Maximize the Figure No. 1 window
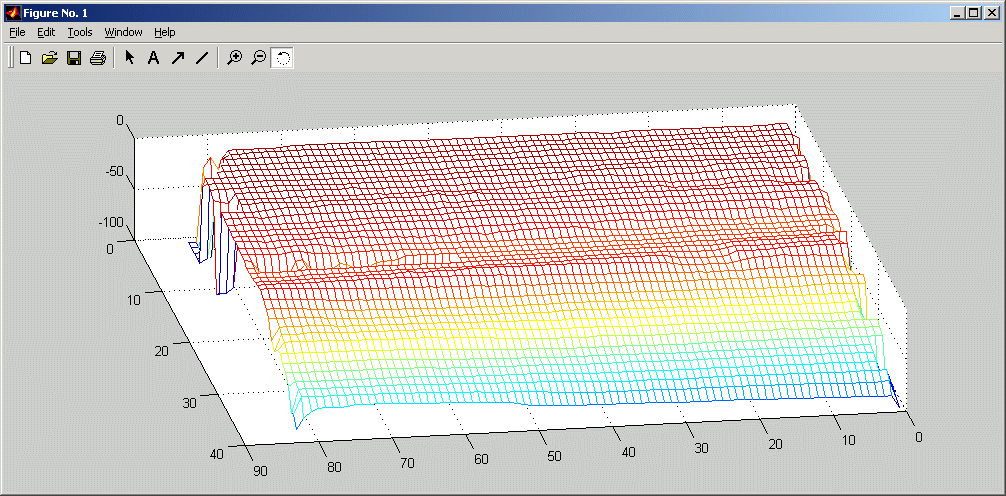 coord(974,12)
